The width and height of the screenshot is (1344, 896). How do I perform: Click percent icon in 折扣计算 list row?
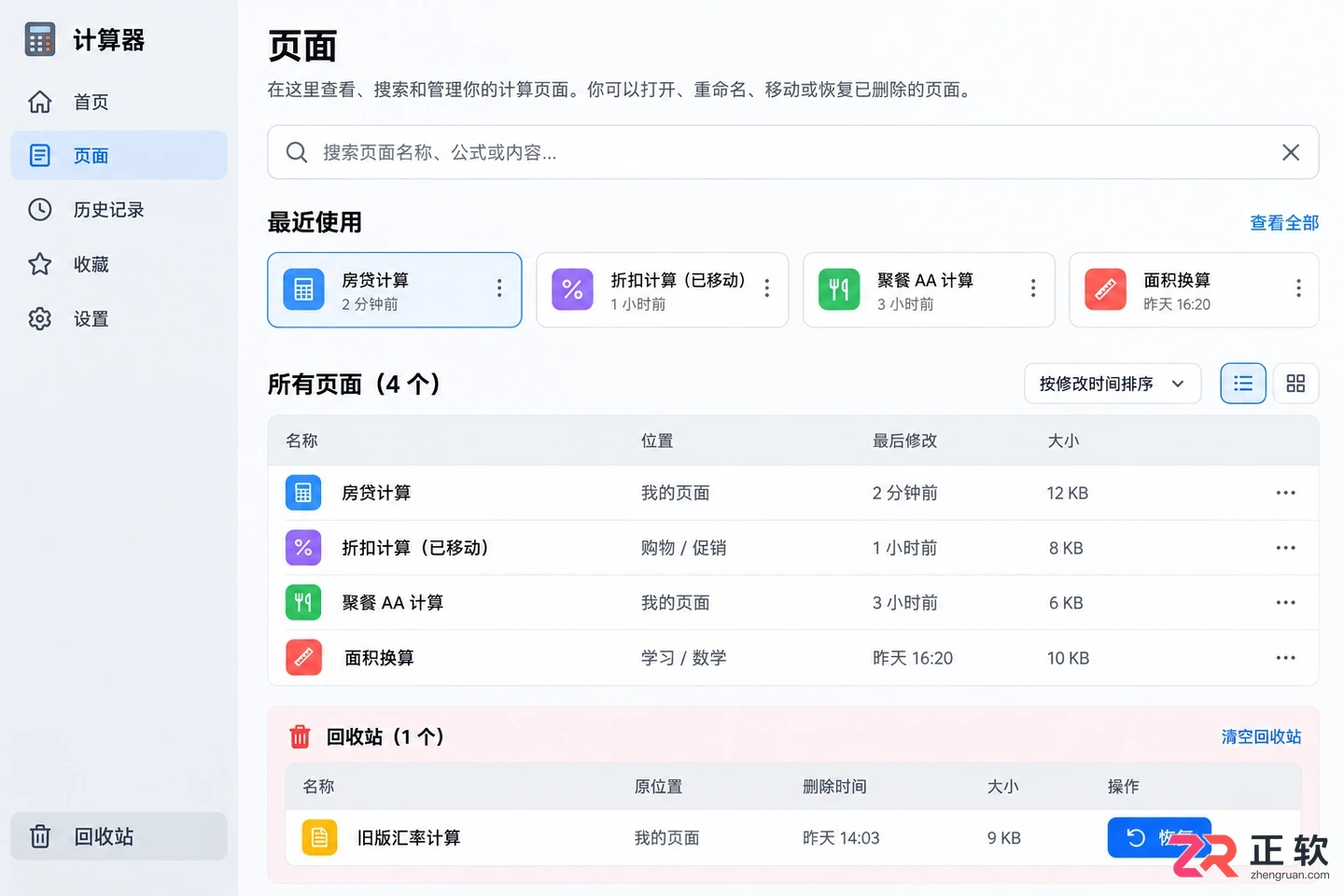coord(303,548)
